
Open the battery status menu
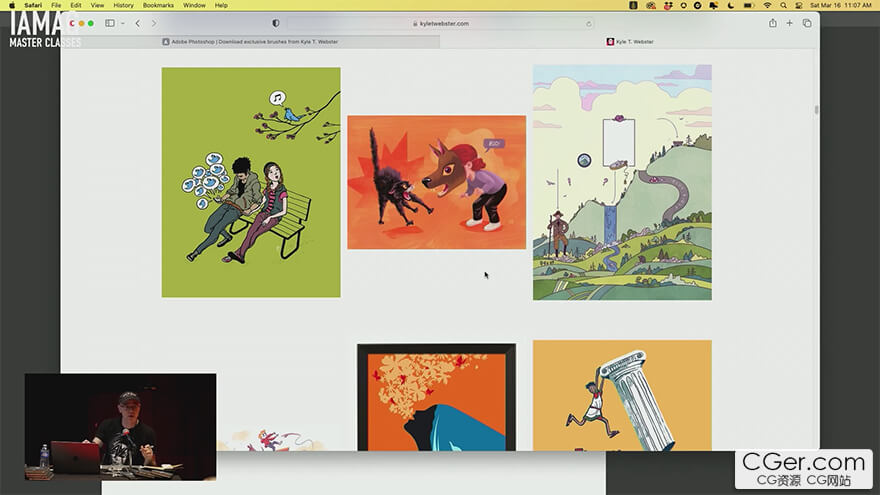749,5
